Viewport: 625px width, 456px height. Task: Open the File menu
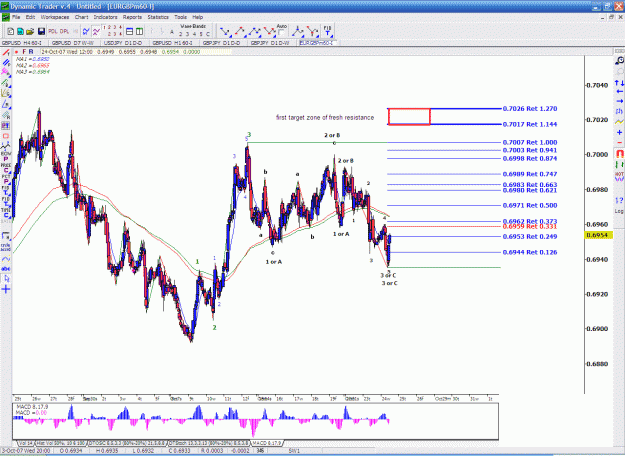(16, 17)
